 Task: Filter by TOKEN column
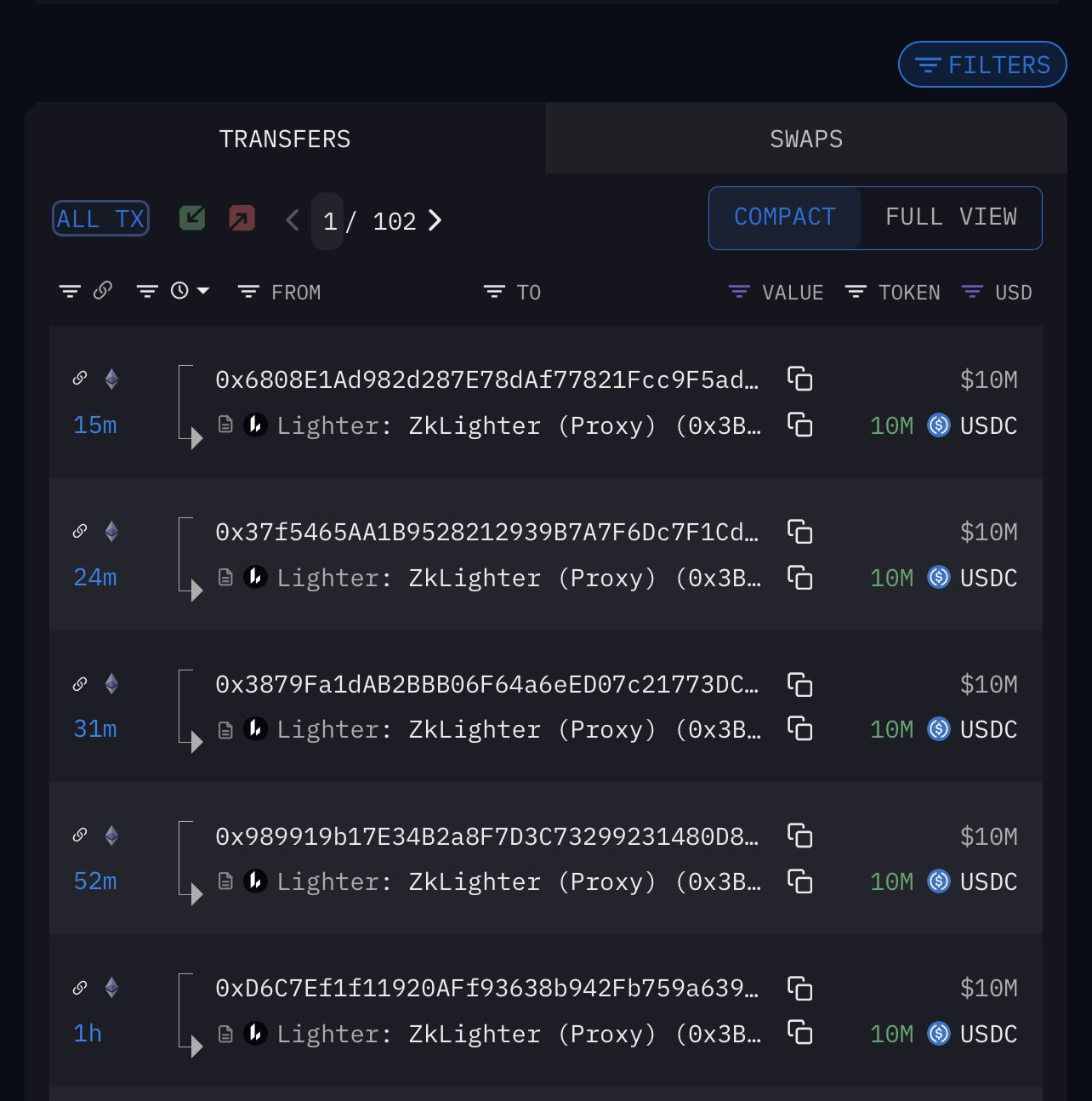tap(856, 292)
